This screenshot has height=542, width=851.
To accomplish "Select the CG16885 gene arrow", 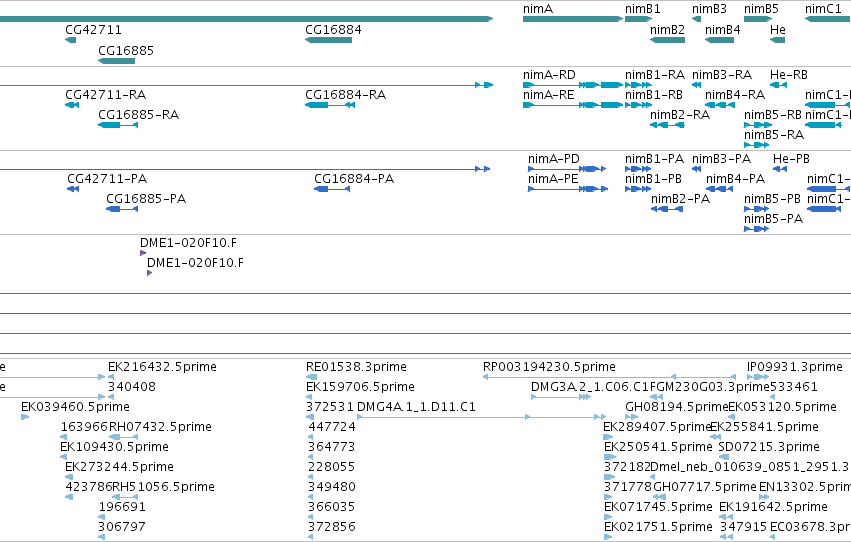I will (116, 61).
